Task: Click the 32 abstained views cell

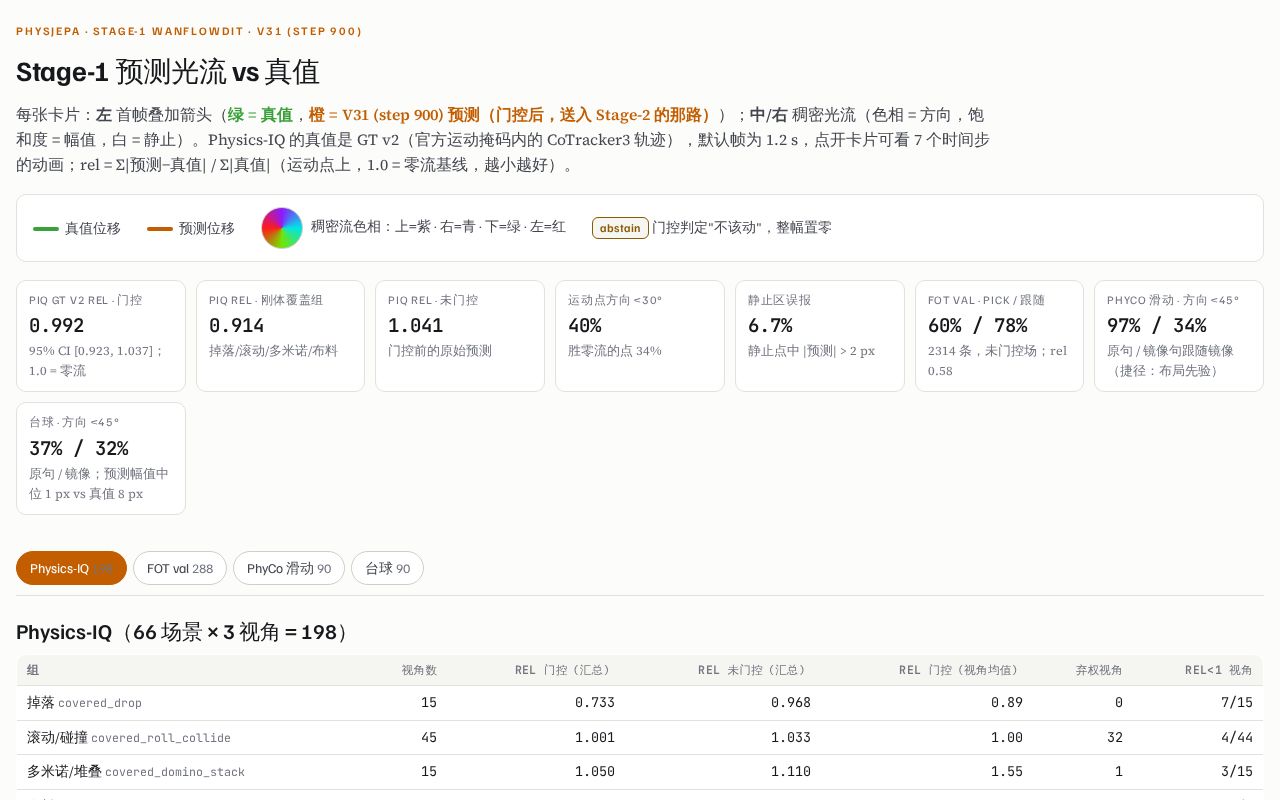Action: [x=1115, y=738]
